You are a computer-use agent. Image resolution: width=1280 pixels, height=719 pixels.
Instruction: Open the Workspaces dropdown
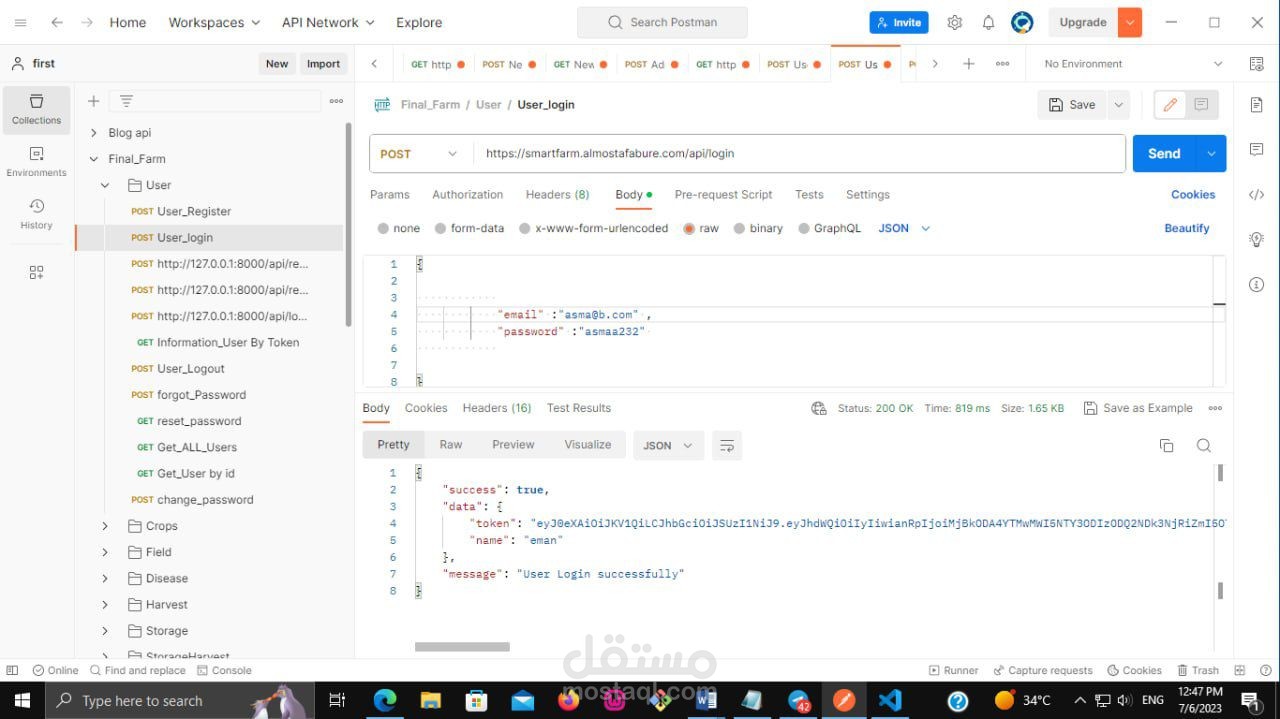pos(214,22)
